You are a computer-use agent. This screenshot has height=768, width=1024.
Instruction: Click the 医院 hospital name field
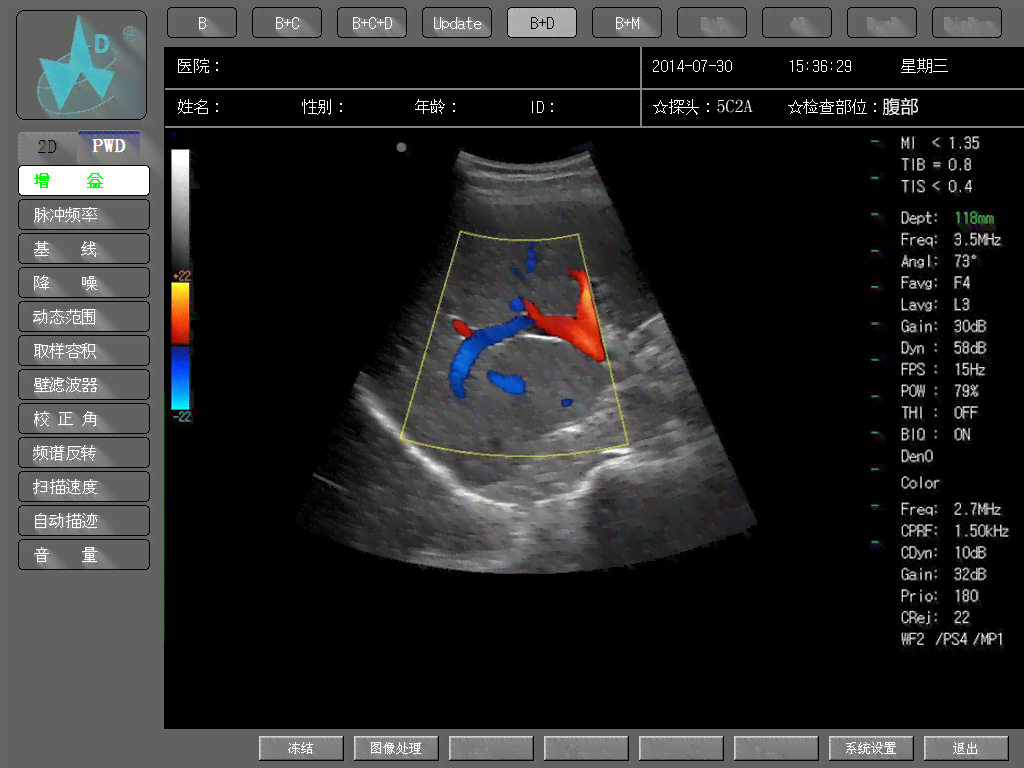tap(402, 67)
